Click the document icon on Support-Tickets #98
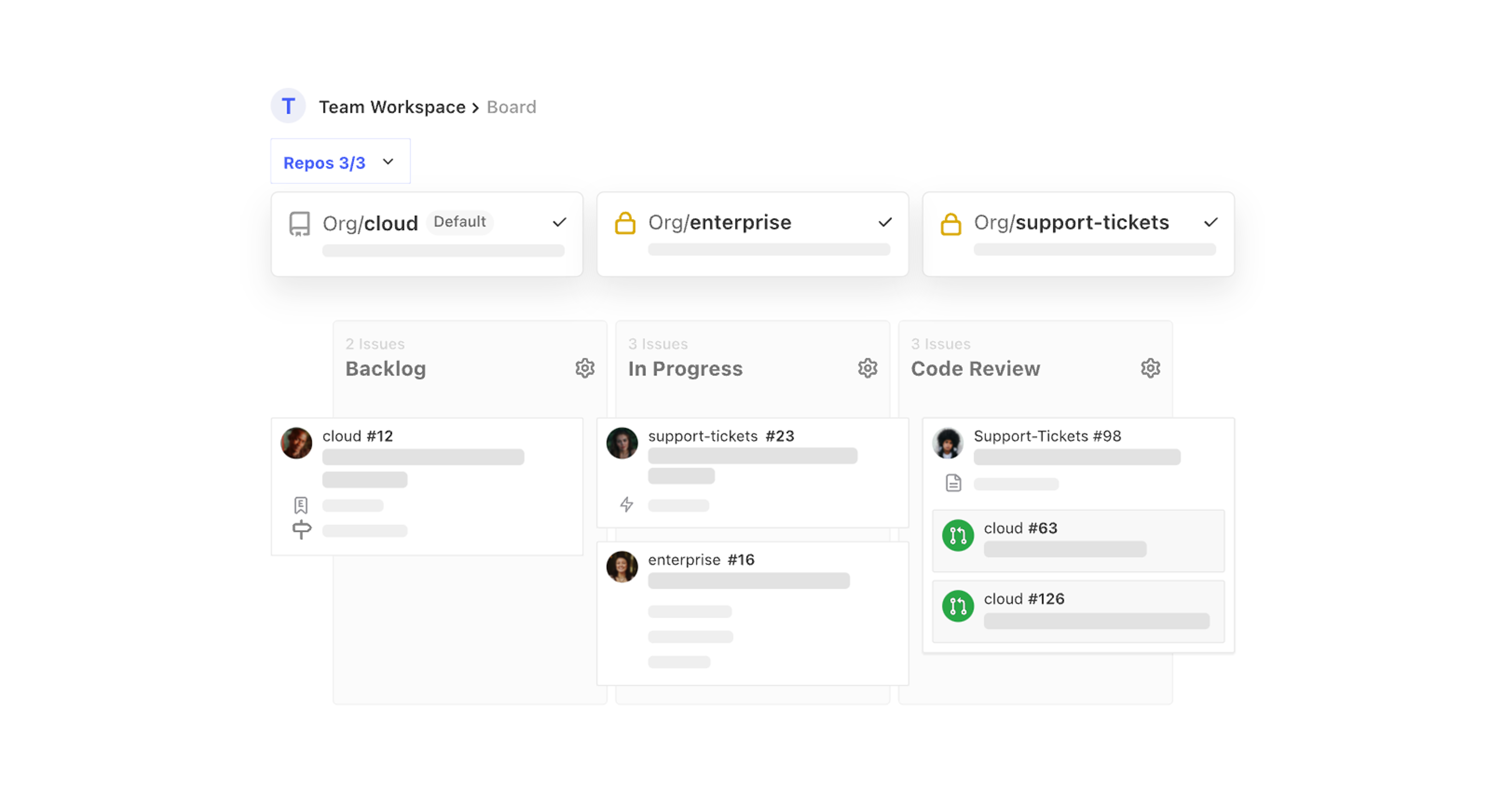The image size is (1512, 811). pyautogui.click(x=954, y=483)
